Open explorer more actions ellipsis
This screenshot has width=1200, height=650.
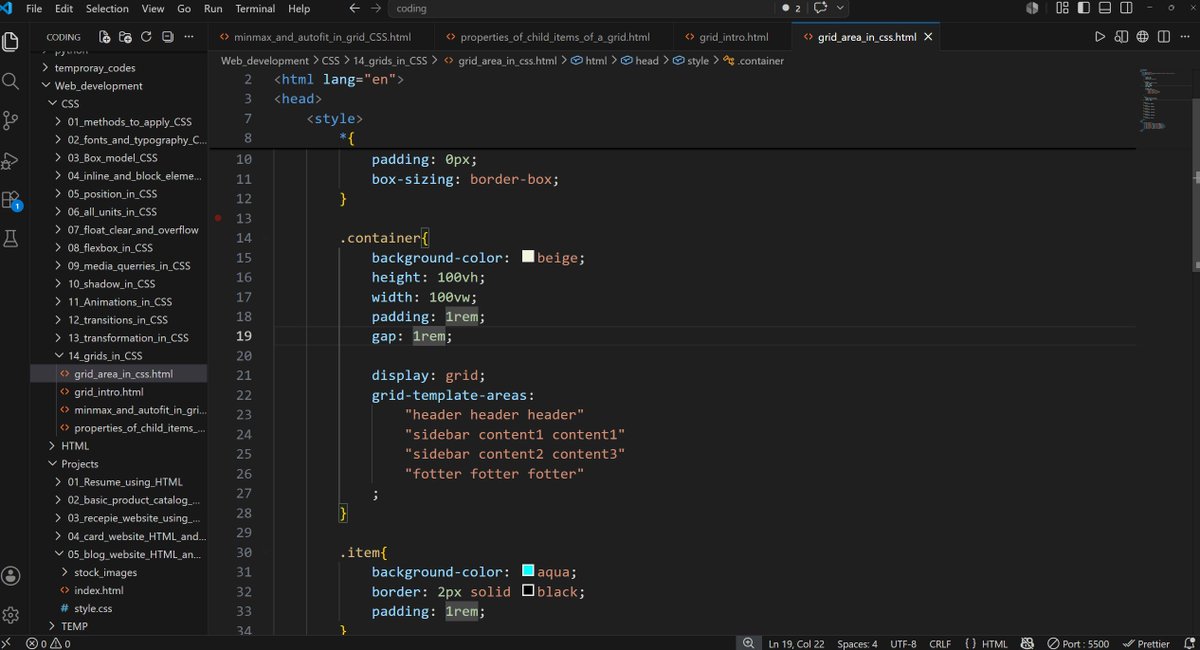190,37
